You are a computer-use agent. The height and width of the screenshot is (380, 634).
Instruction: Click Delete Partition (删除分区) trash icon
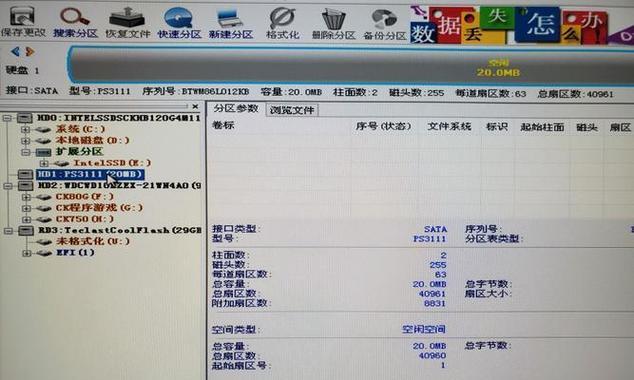point(333,25)
